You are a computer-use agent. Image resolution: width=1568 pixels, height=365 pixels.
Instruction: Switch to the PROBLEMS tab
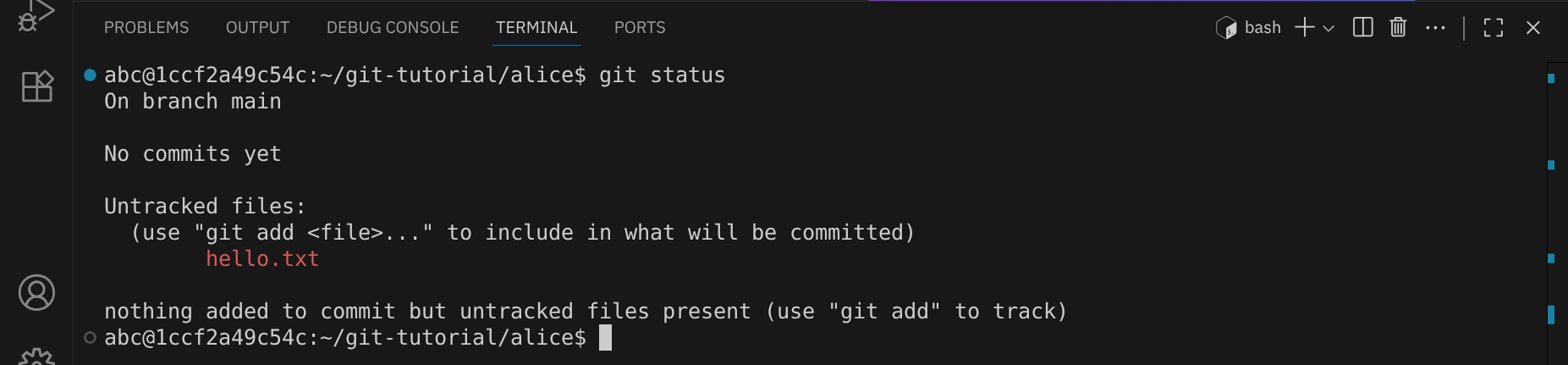(146, 28)
